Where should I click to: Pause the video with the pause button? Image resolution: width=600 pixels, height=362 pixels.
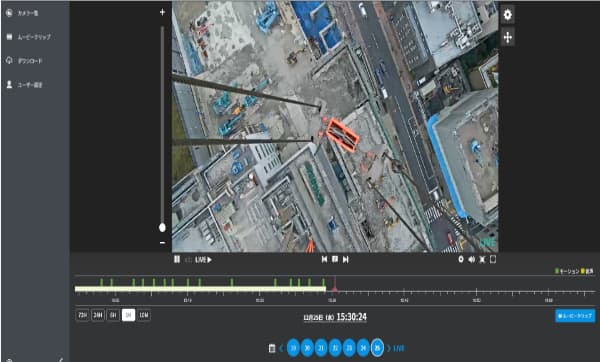(x=177, y=259)
